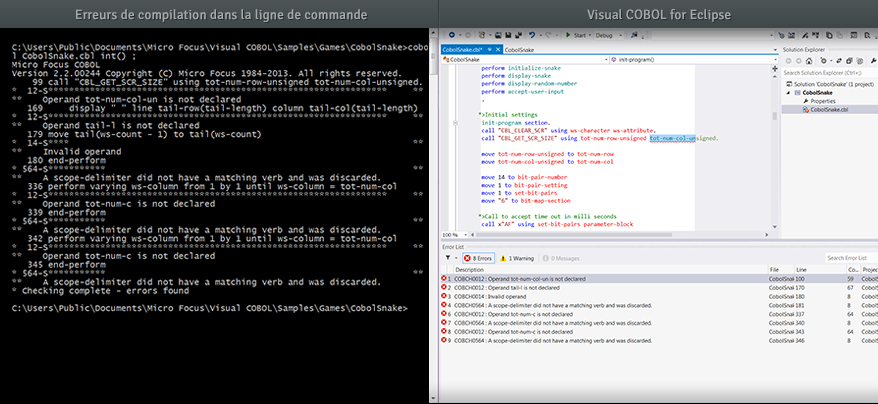Collapse the CobolSnake project node

point(789,92)
